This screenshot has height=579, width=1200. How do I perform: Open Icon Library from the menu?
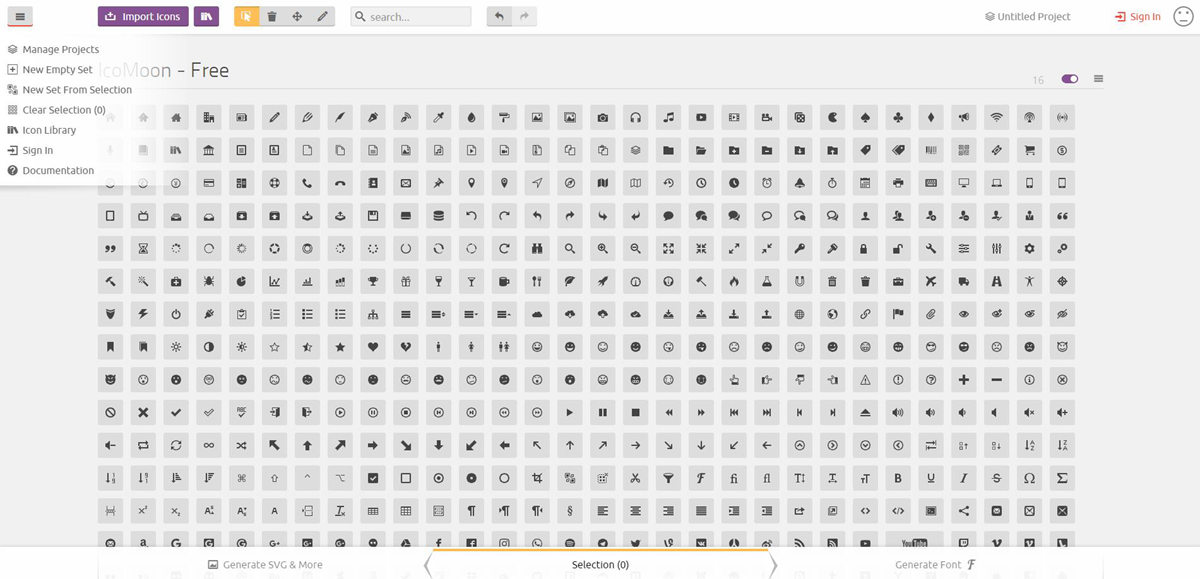coord(41,130)
